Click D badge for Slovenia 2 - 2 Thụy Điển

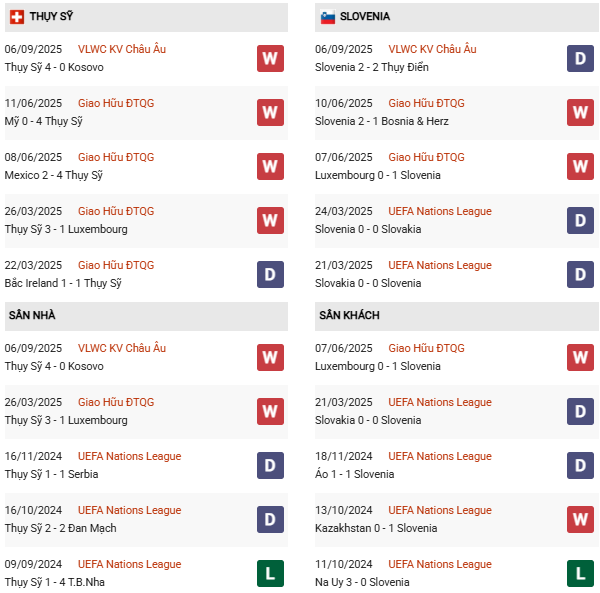580,58
